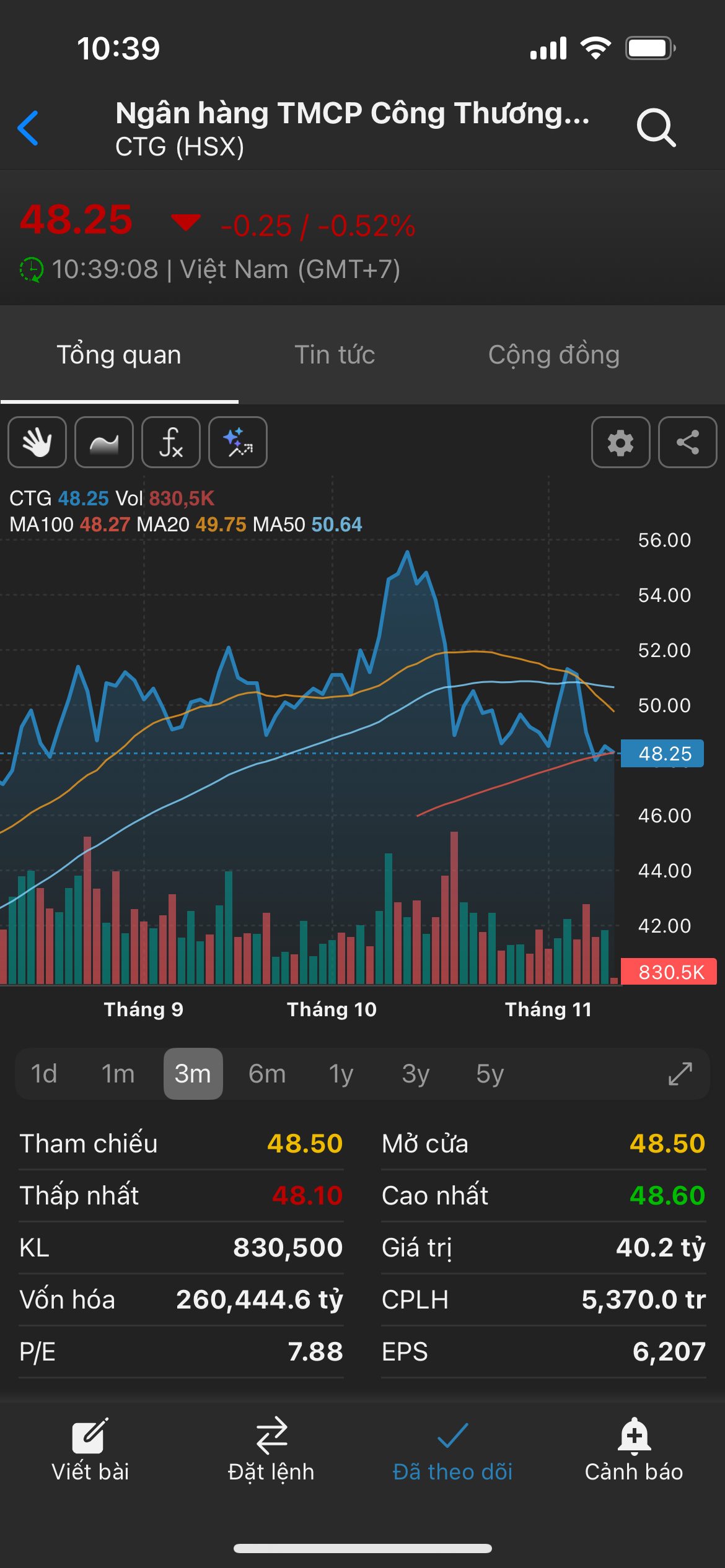Open the stock search magnifier
Screen dimensions: 725x1568
656,128
